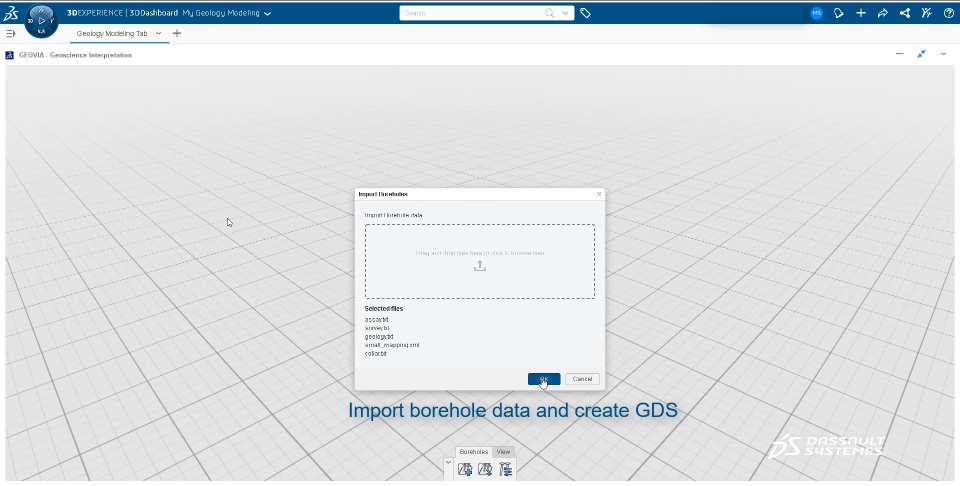Click the GEOVIA - Geoscience Interpretation title
960x486 pixels.
click(x=75, y=55)
